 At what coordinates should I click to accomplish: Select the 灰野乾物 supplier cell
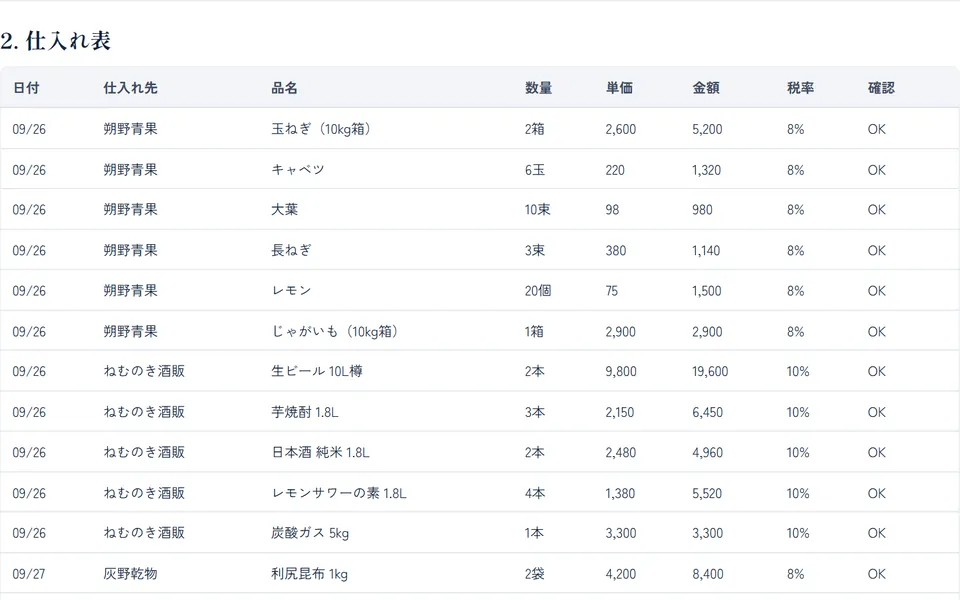(130, 574)
